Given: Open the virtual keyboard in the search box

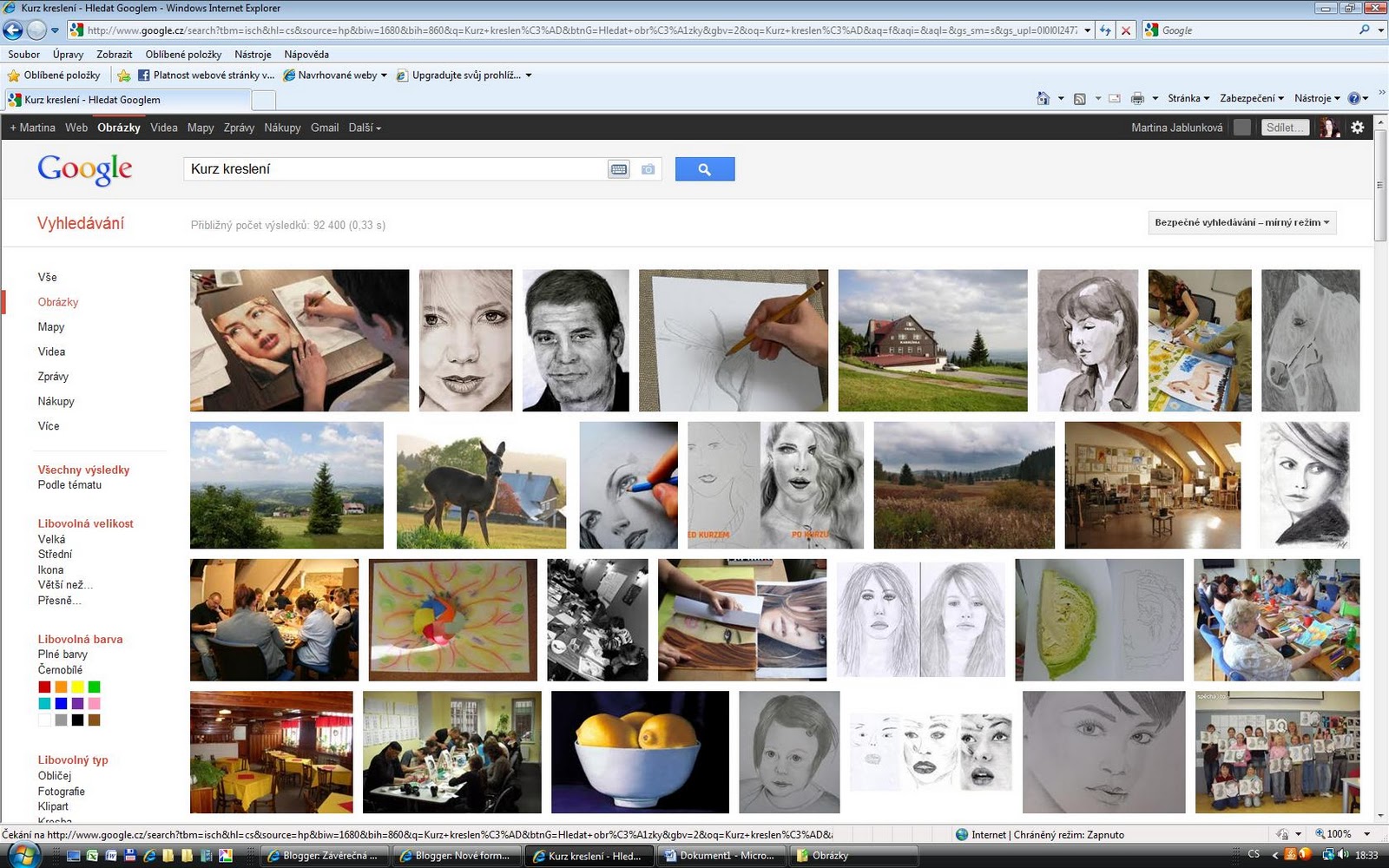Looking at the screenshot, I should pyautogui.click(x=618, y=168).
